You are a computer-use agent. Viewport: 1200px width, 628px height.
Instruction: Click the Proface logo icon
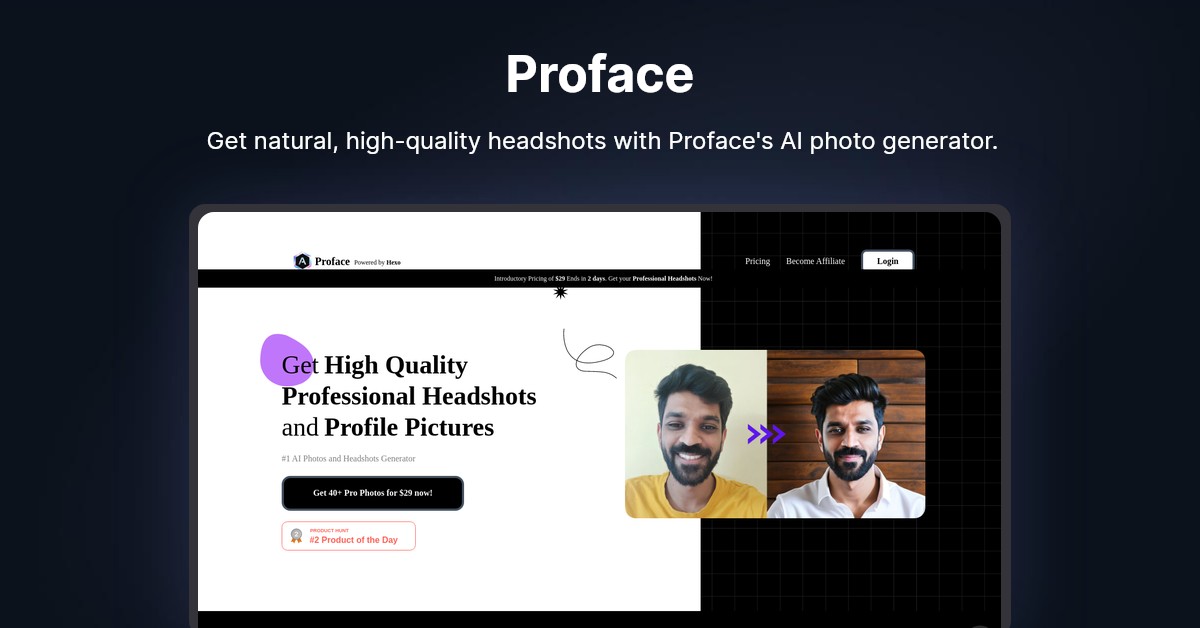302,261
